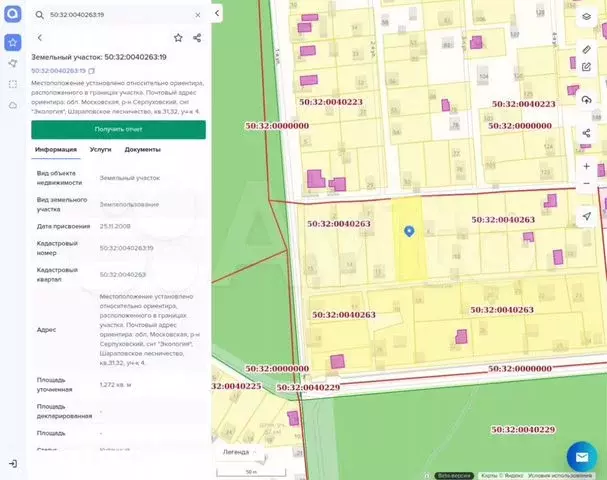The image size is (607, 480).
Task: Click the date value 25.11.2008
Action: tap(115, 226)
